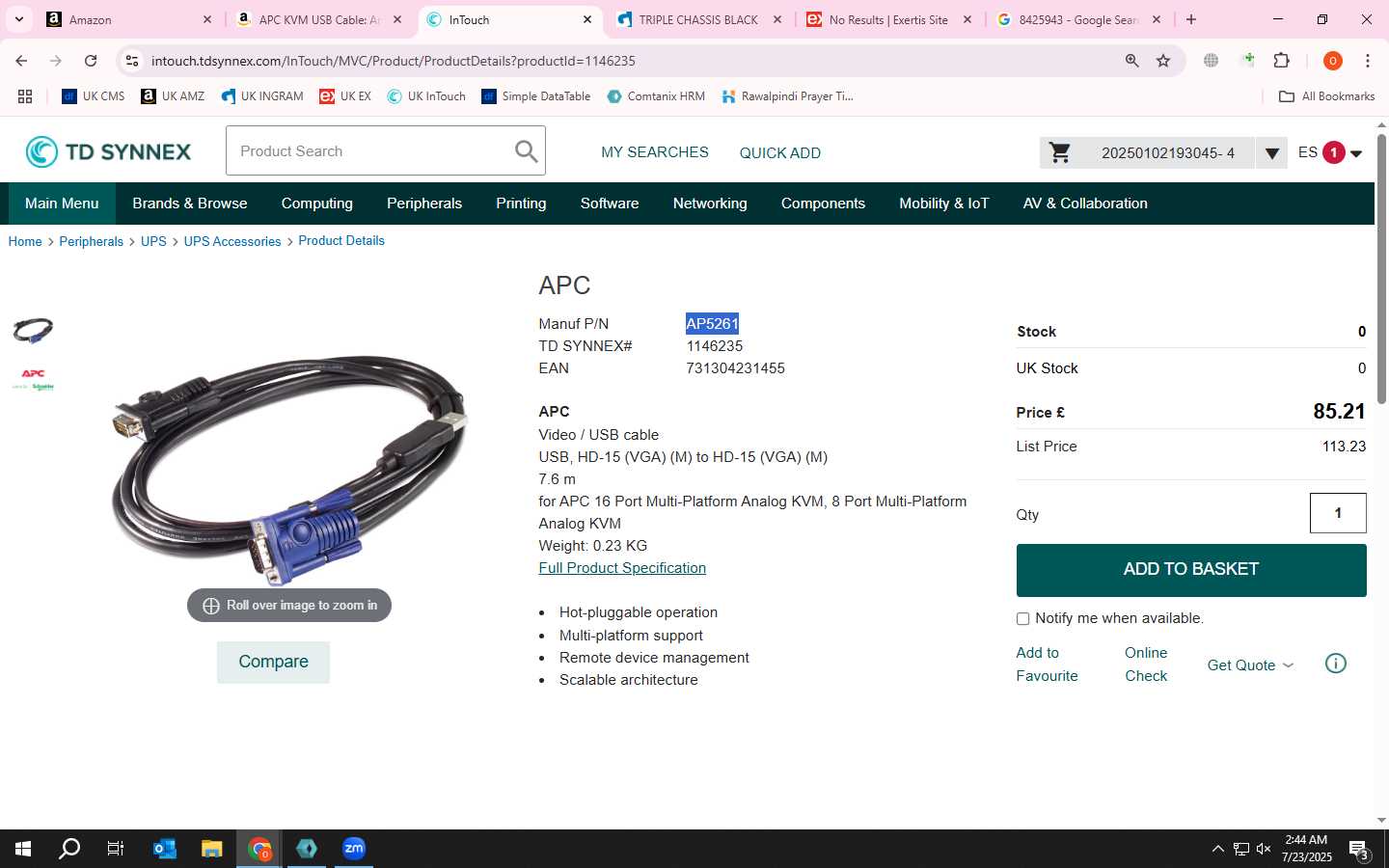1389x868 pixels.
Task: Click Roll over image to zoom in
Action: [289, 606]
